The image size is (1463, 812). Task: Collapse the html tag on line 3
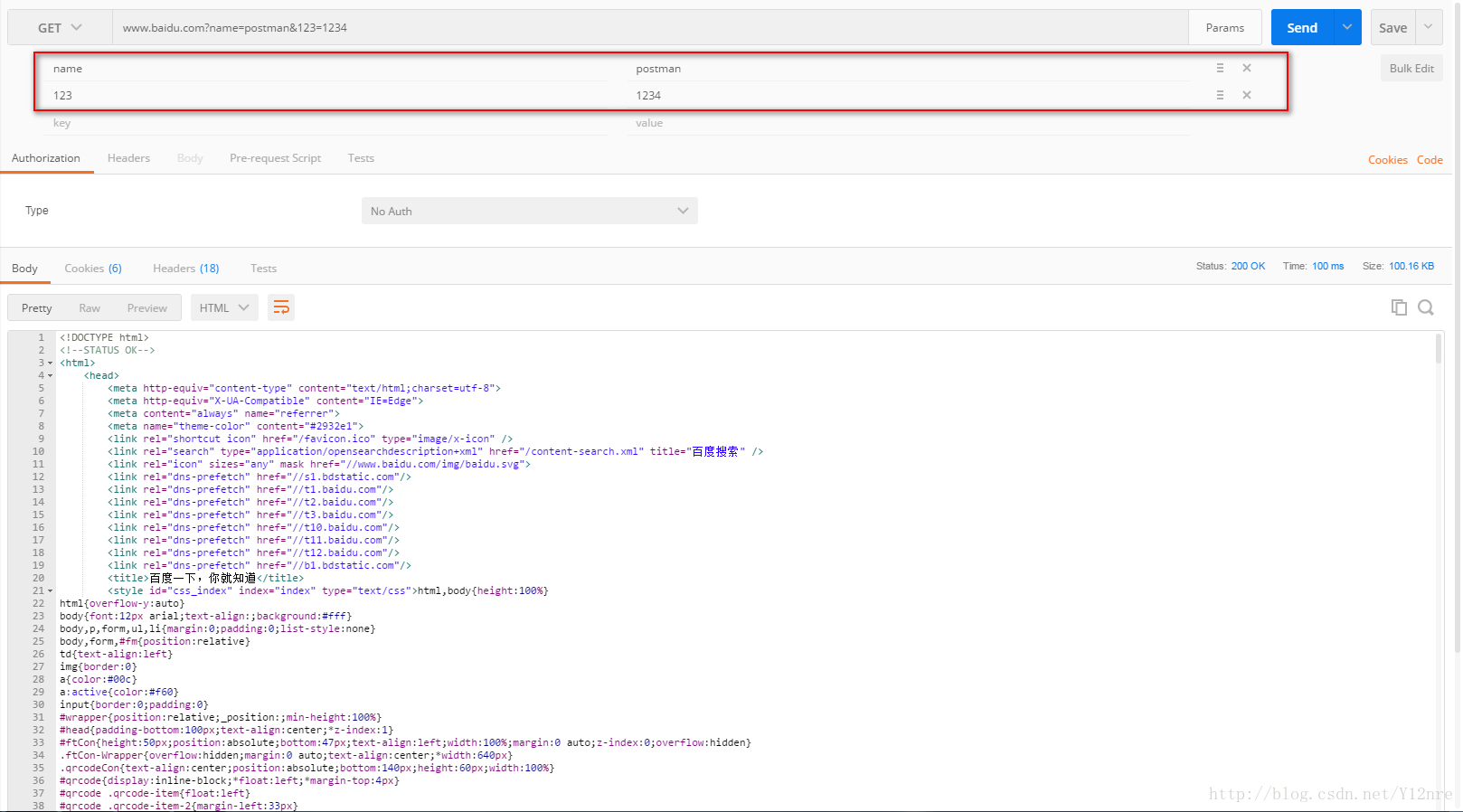click(x=50, y=364)
